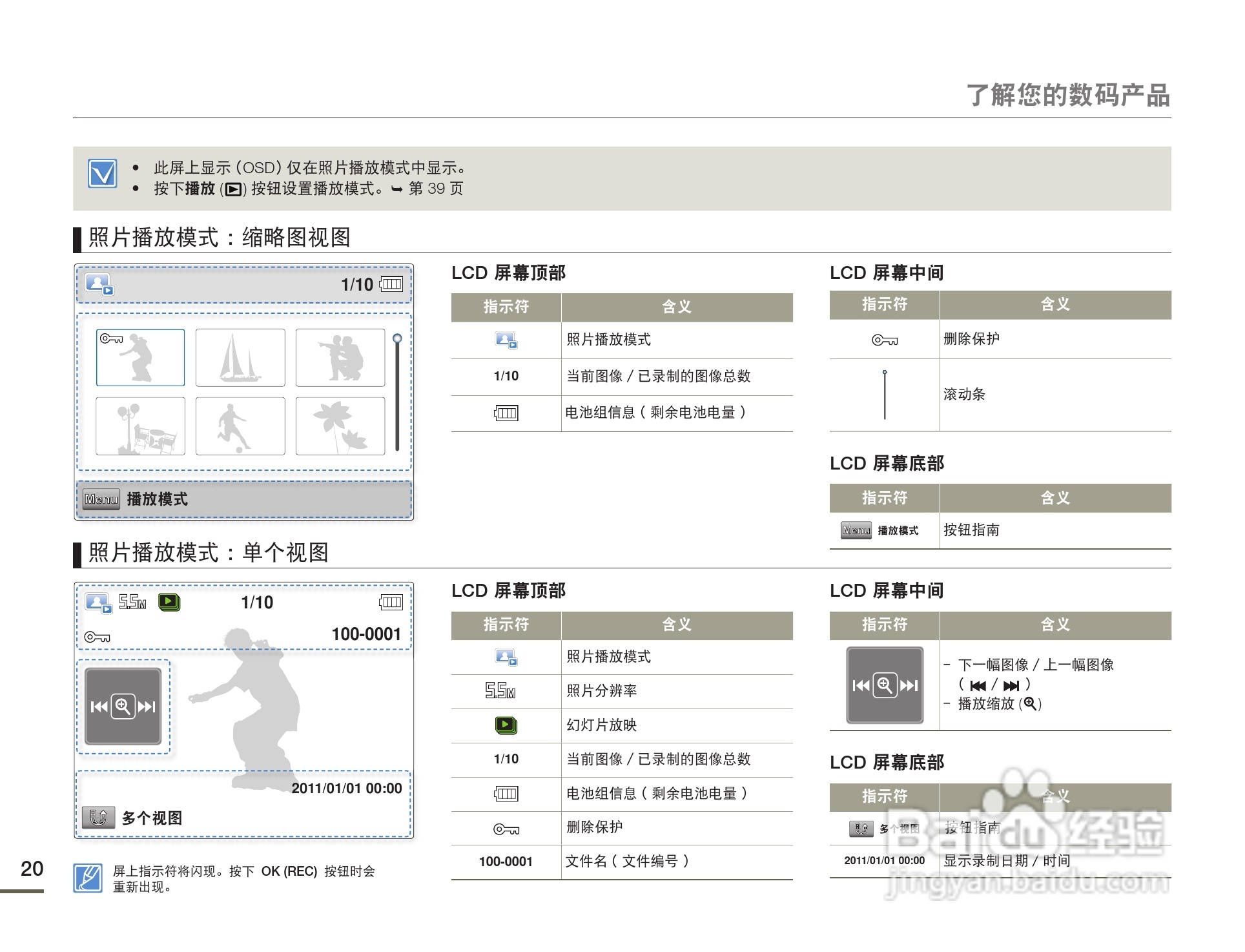The height and width of the screenshot is (952, 1245).
Task: Click the photo playback icon in single view screen
Action: [x=99, y=603]
